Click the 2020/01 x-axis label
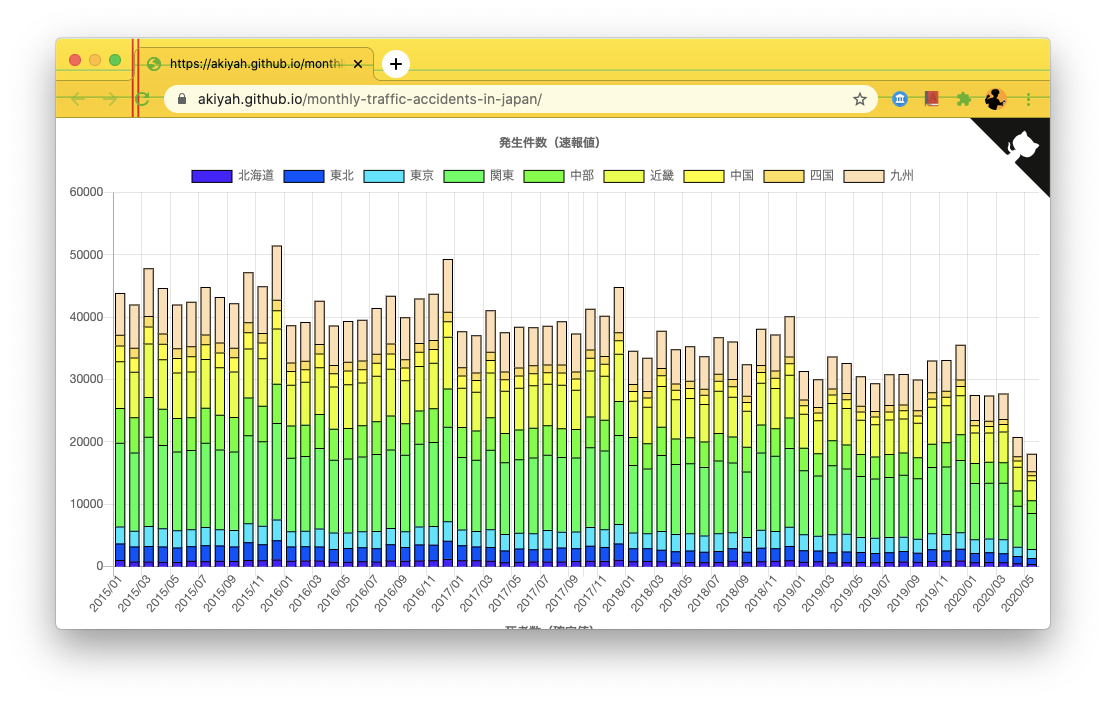Image resolution: width=1106 pixels, height=703 pixels. [x=960, y=593]
